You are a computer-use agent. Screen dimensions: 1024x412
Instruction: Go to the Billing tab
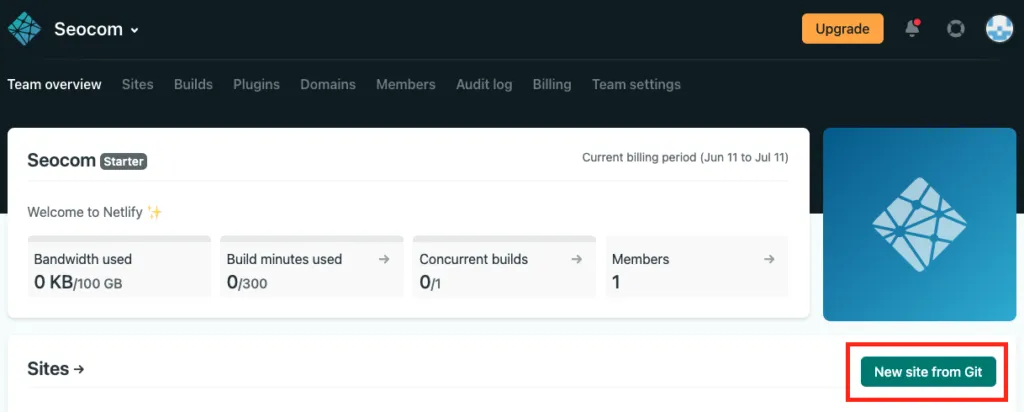point(552,84)
